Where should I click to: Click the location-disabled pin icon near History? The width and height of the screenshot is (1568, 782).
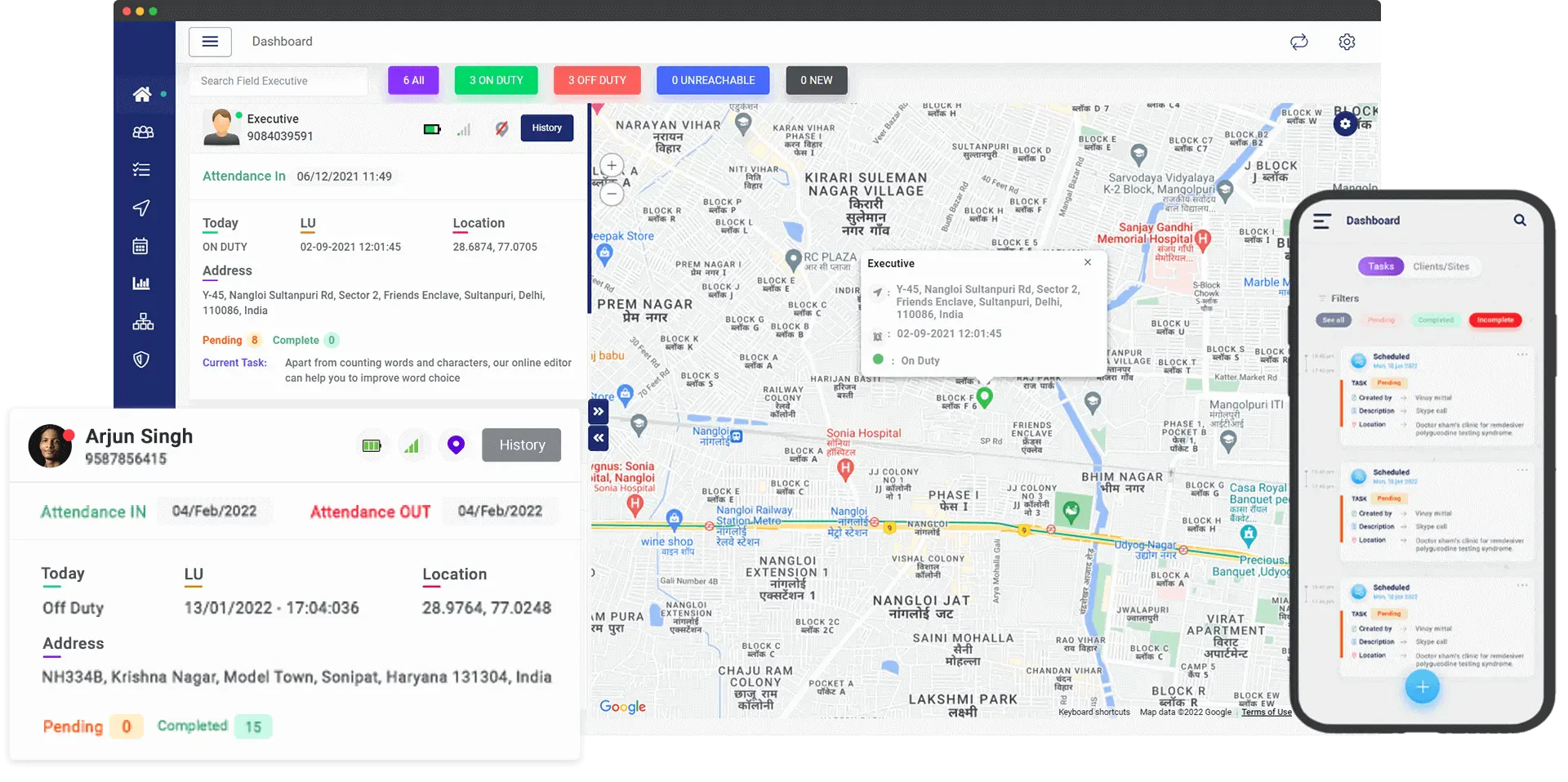501,128
